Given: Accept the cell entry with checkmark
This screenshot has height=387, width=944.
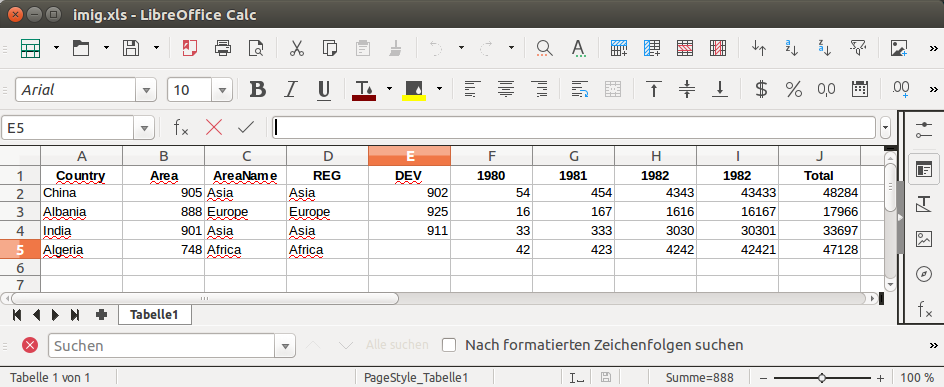Looking at the screenshot, I should tap(246, 127).
